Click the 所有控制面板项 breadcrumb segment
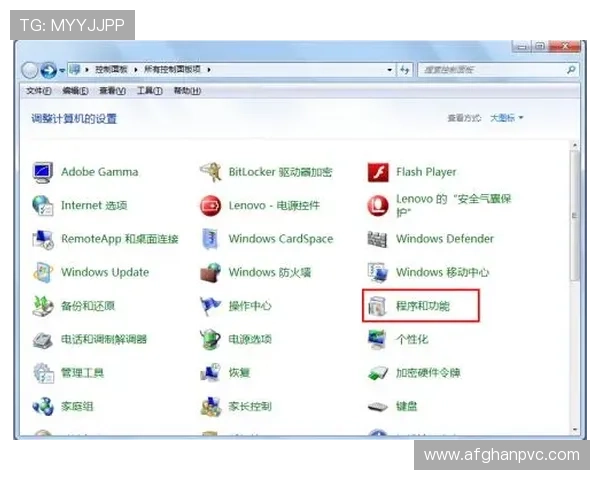This screenshot has height=480, width=600. point(172,70)
